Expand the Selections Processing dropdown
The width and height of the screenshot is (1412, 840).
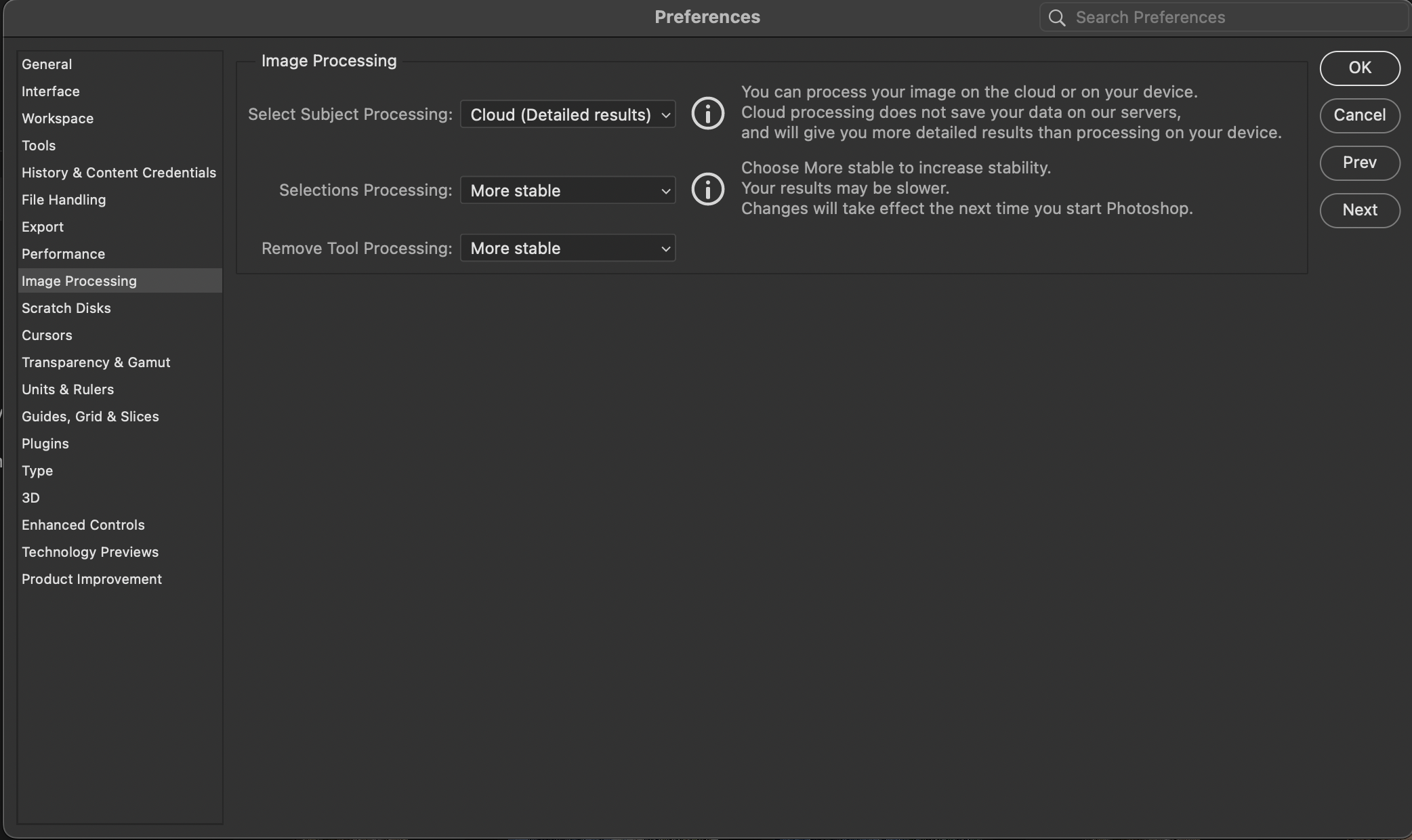pyautogui.click(x=568, y=190)
